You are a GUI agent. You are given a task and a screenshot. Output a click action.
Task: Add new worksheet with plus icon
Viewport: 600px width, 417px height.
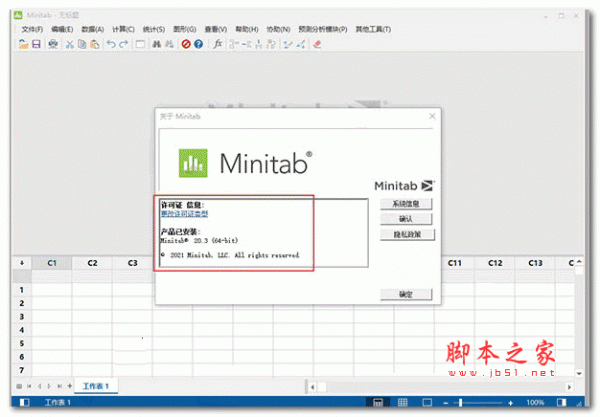(x=70, y=386)
